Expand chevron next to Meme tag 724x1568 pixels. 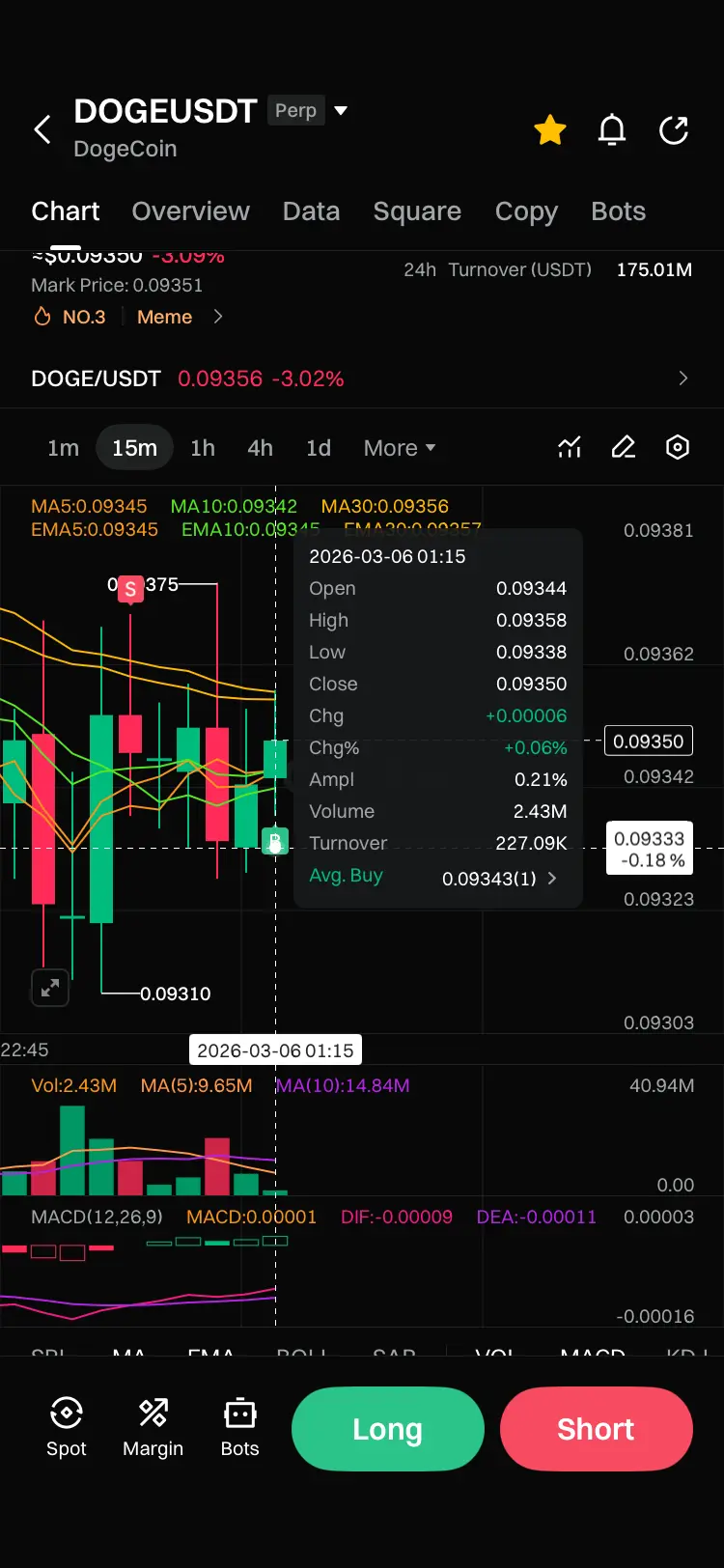(218, 317)
